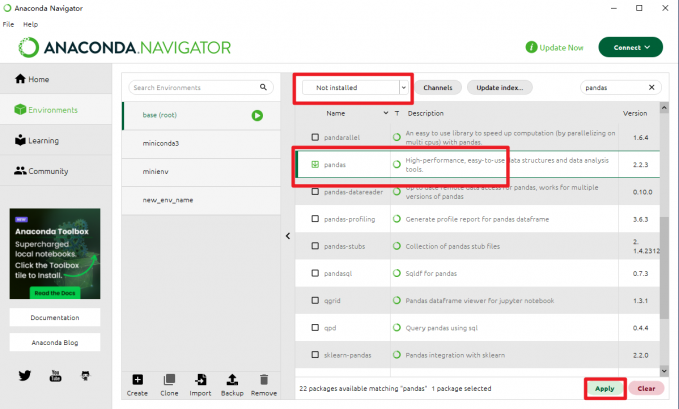The image size is (679, 409).
Task: Click the status circle icon for pandas
Action: tap(397, 164)
